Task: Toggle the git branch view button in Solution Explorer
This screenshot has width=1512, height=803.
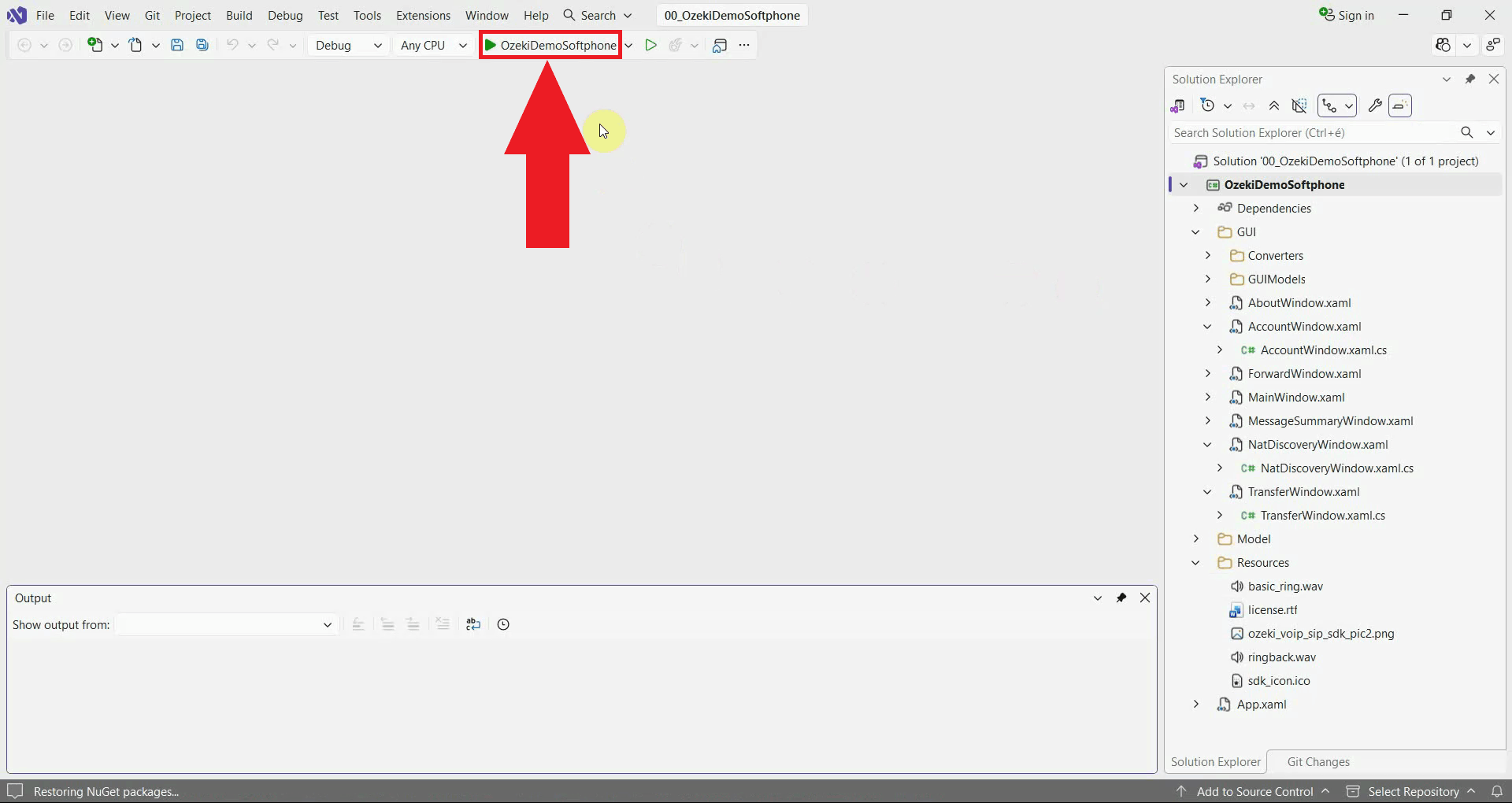Action: (1330, 105)
